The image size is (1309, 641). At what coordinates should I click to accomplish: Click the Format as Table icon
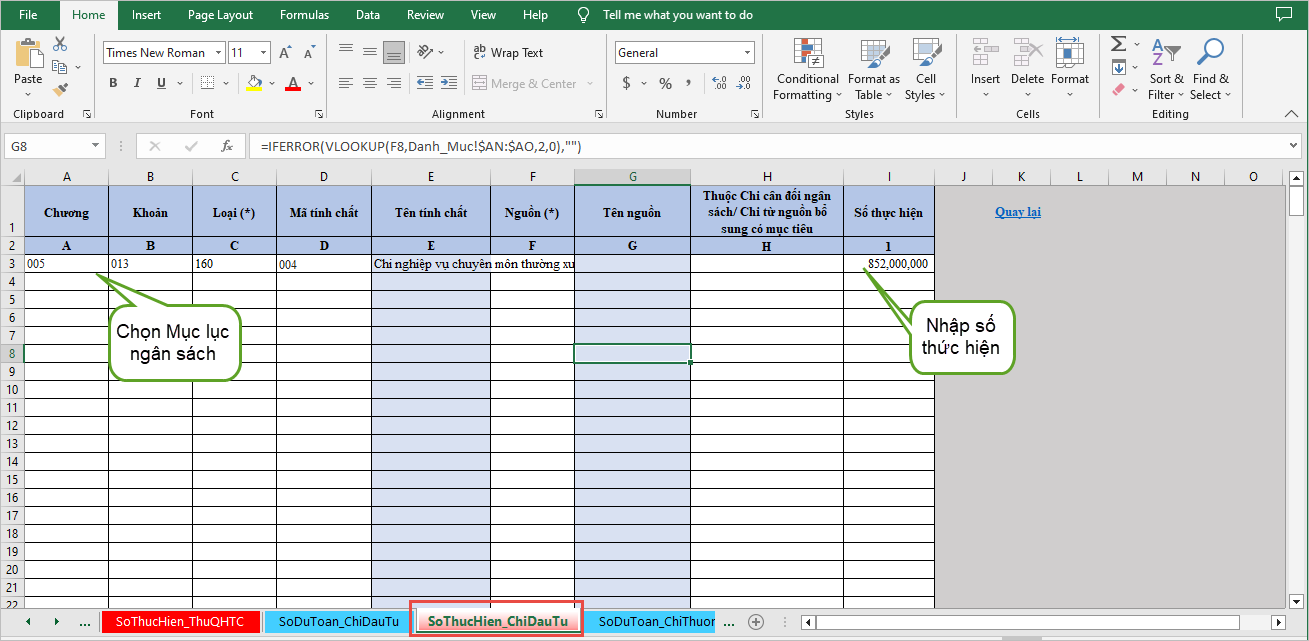[874, 54]
